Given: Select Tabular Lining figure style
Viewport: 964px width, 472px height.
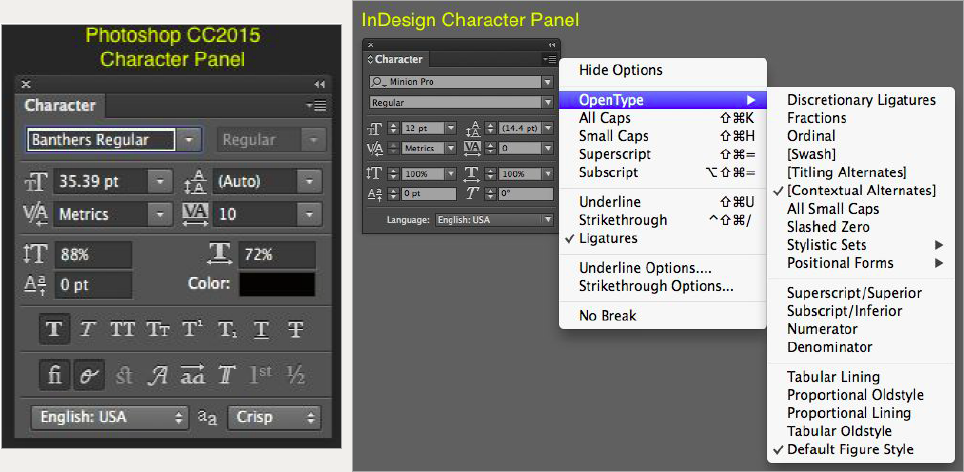Looking at the screenshot, I should coord(861,377).
